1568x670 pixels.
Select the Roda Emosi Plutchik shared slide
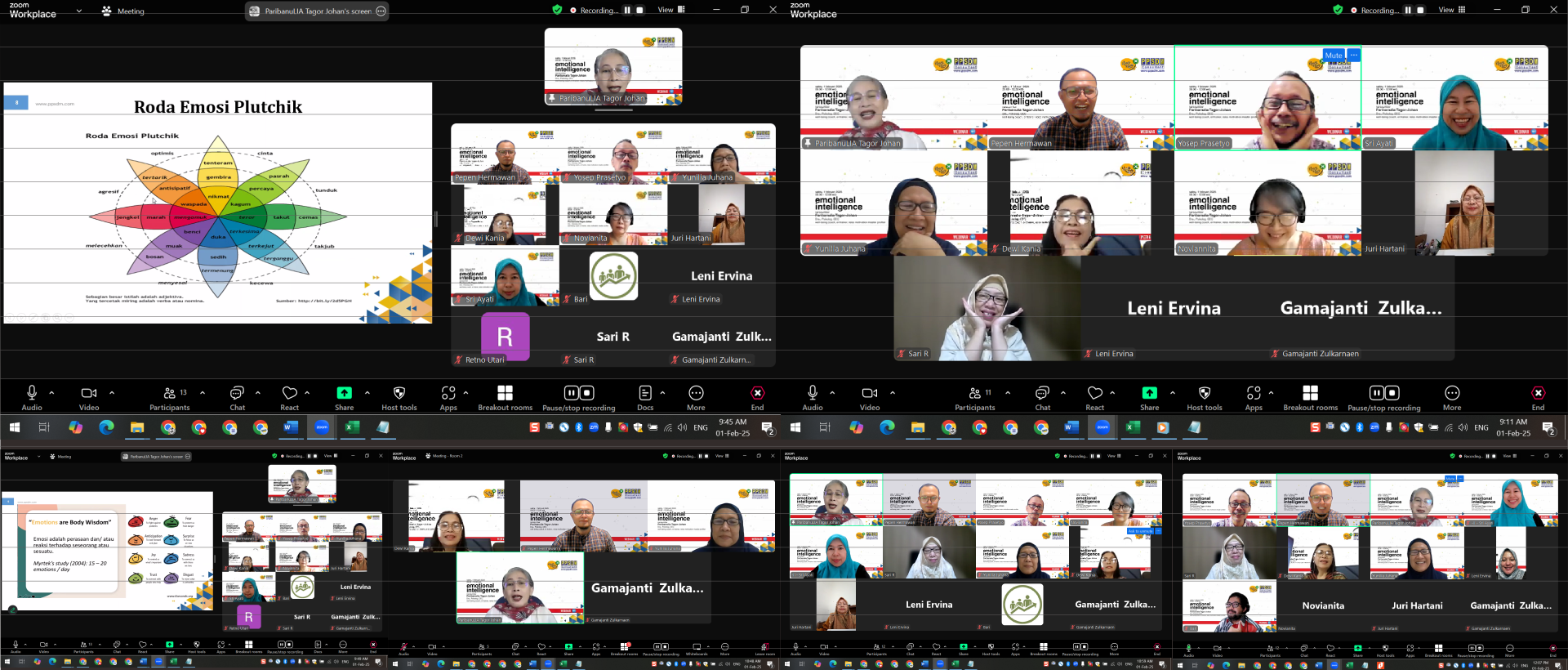[218, 203]
